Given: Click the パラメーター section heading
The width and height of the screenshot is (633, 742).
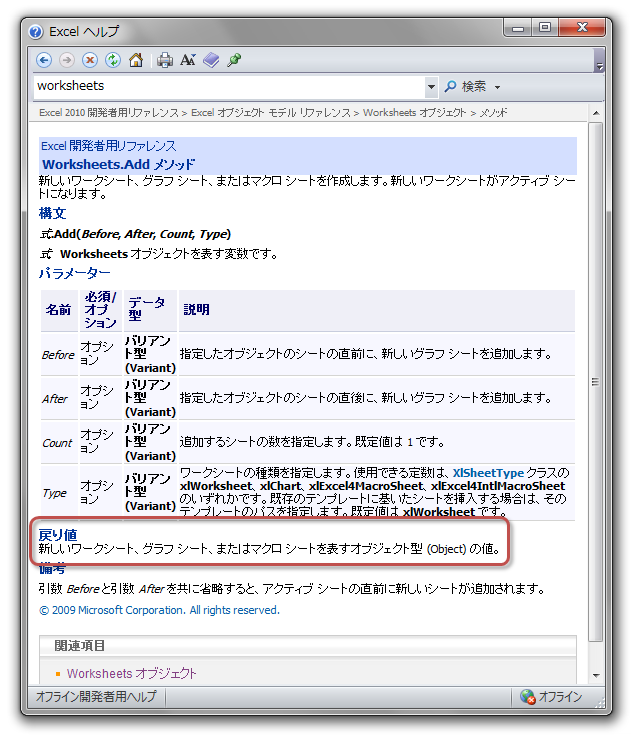Looking at the screenshot, I should (74, 273).
